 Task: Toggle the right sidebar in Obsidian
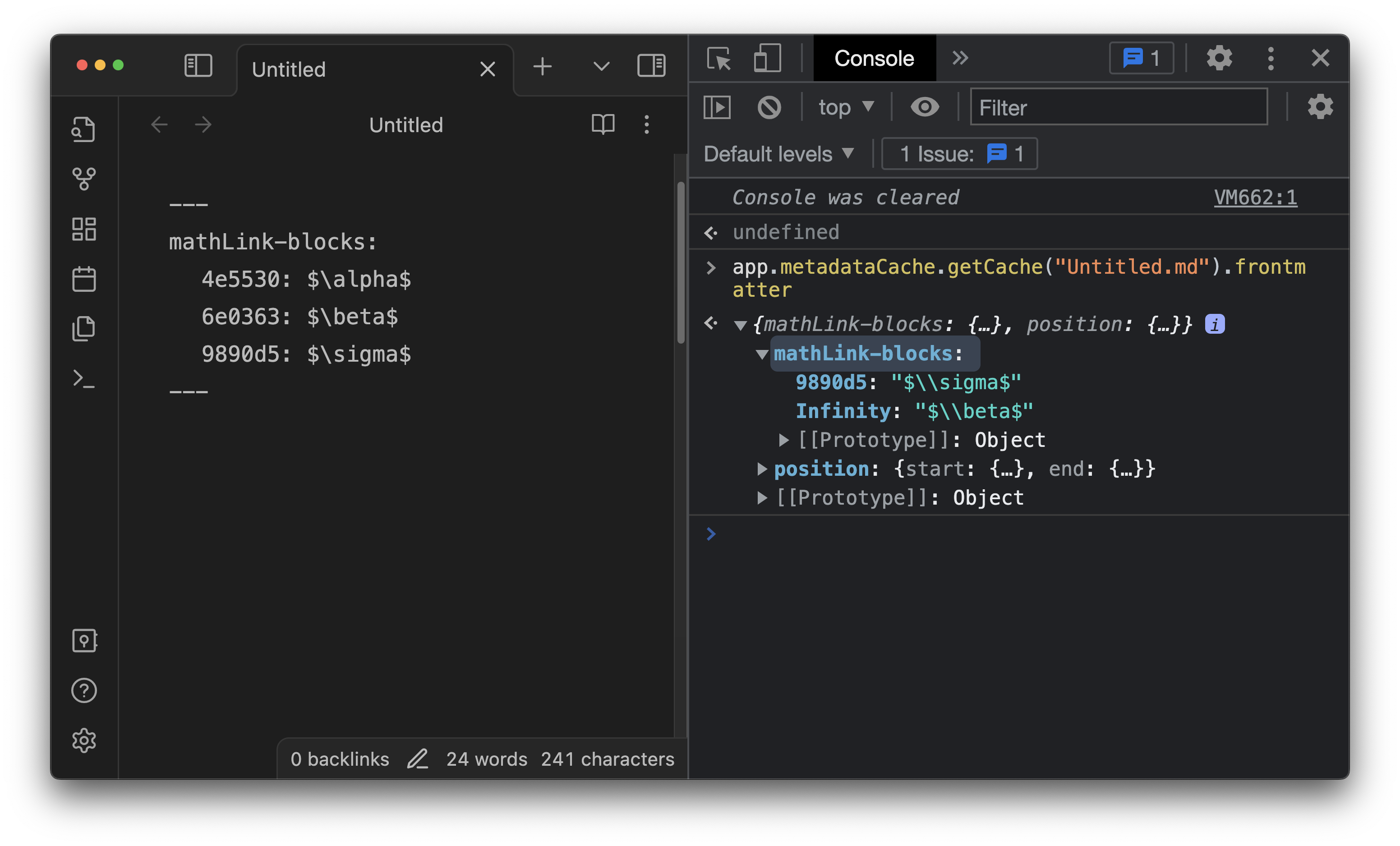tap(650, 65)
